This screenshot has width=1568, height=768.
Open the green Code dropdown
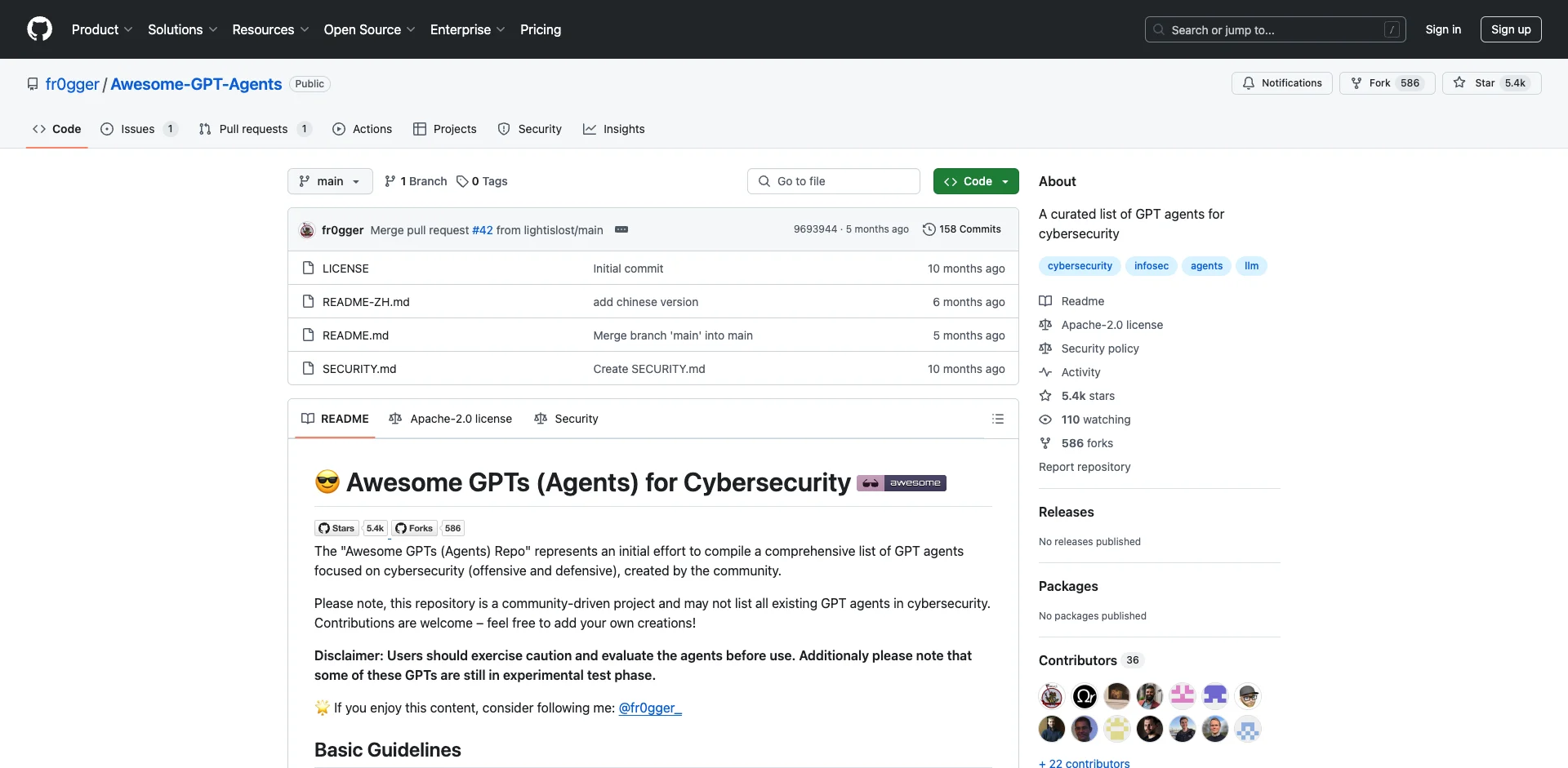pos(976,181)
